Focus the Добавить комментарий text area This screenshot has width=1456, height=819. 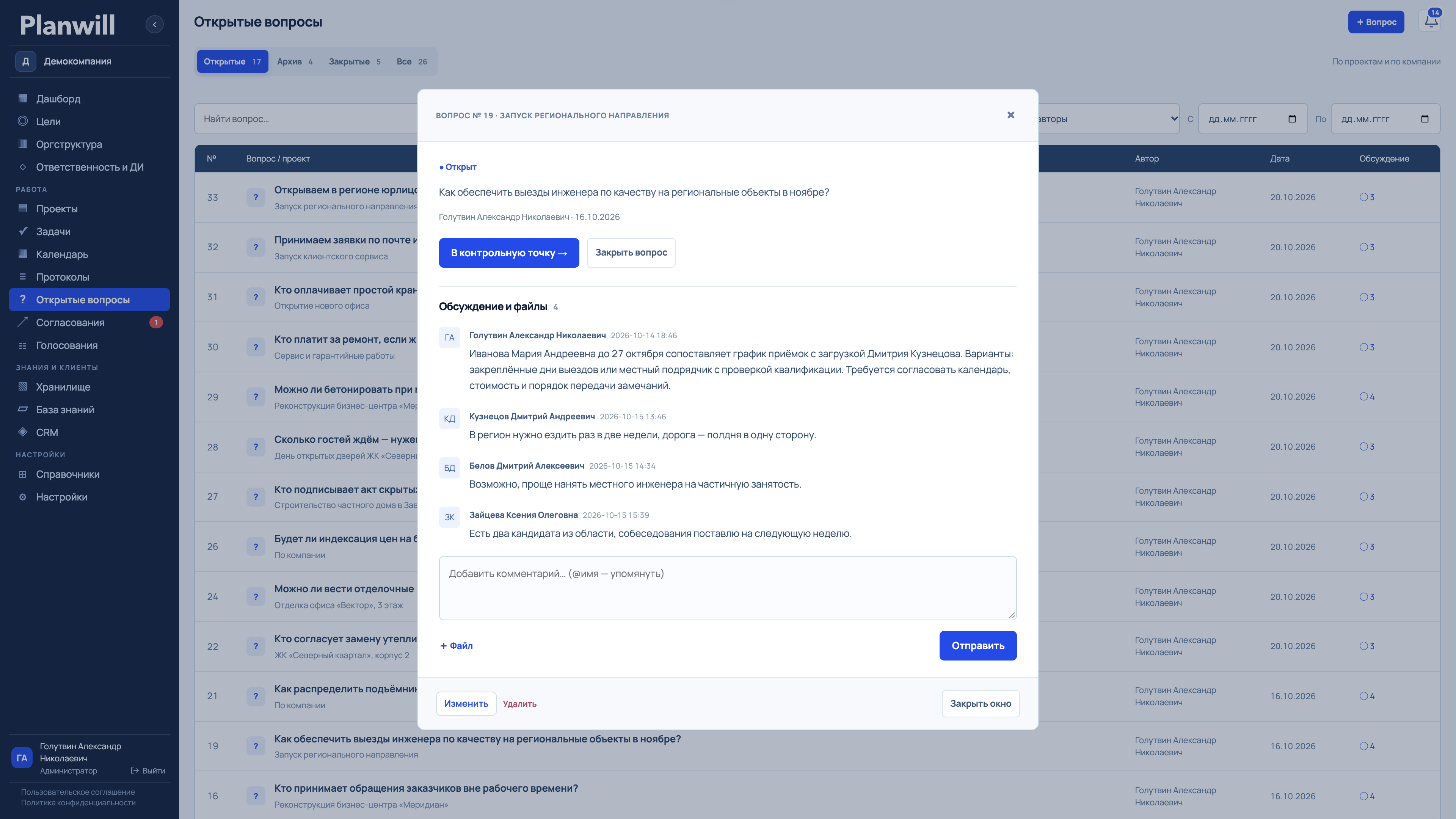pos(728,588)
